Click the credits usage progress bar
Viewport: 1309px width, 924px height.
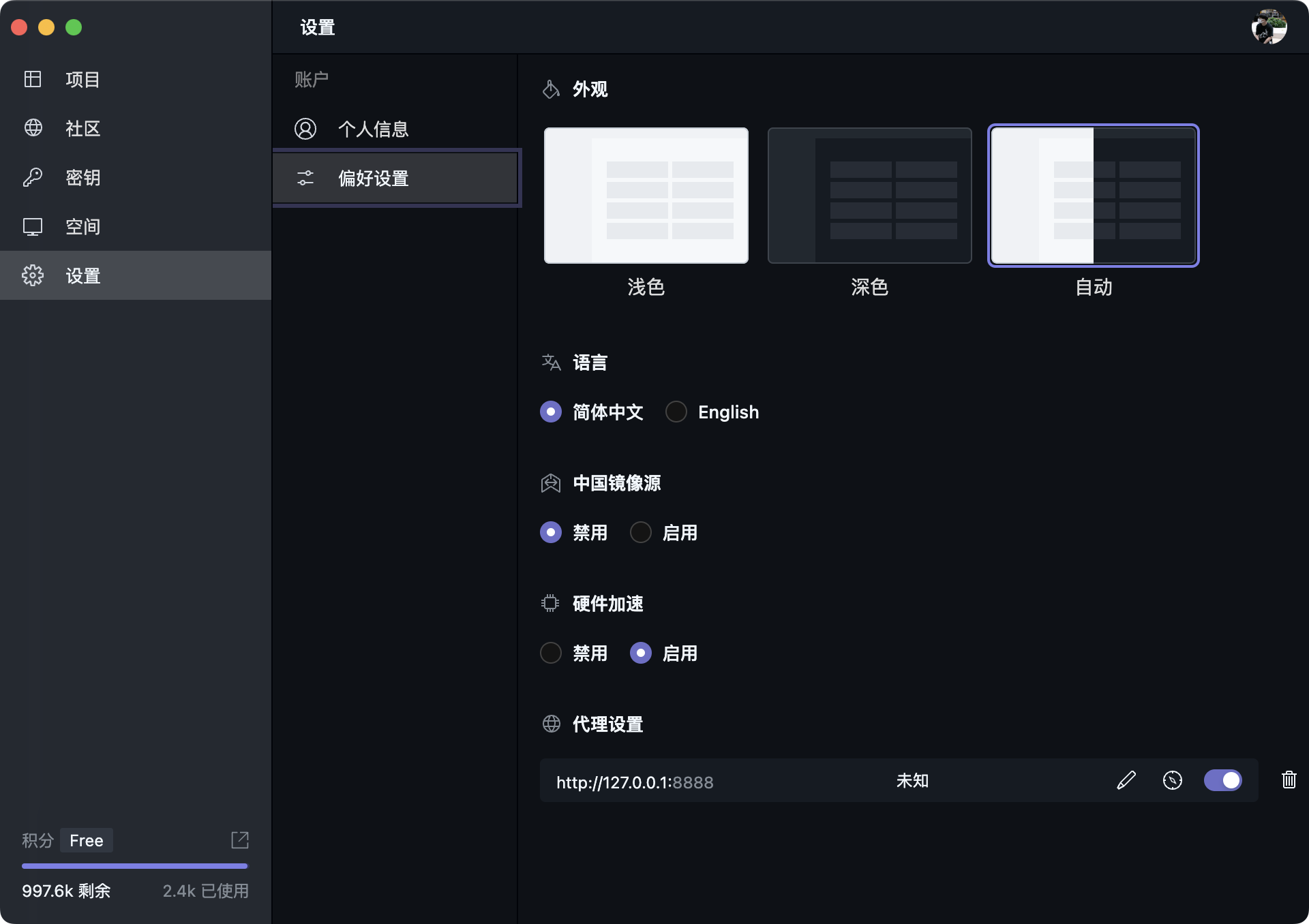[x=134, y=866]
